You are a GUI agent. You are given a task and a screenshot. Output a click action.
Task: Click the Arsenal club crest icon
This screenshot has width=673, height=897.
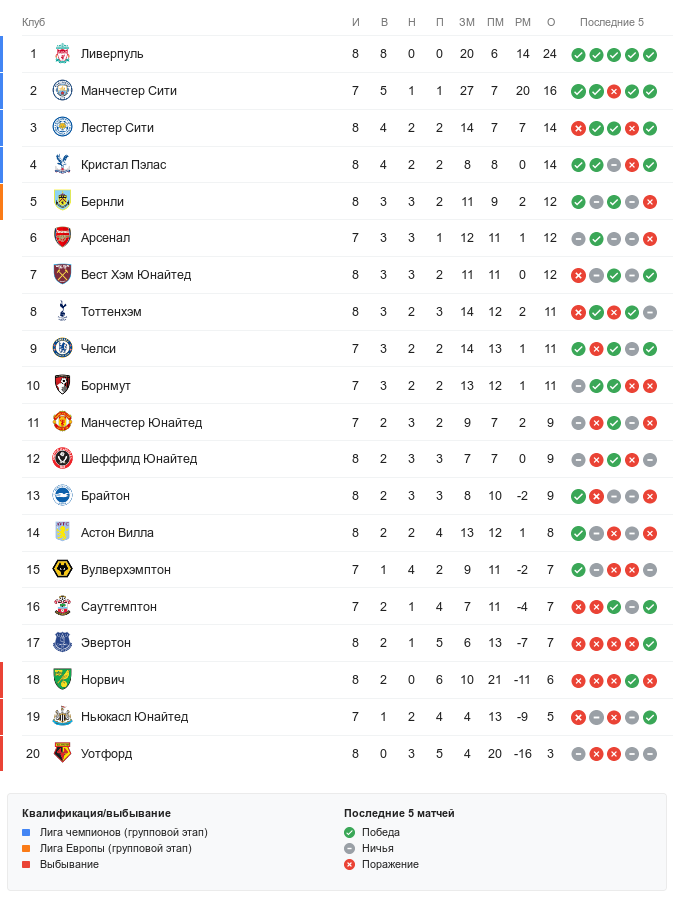[62, 238]
